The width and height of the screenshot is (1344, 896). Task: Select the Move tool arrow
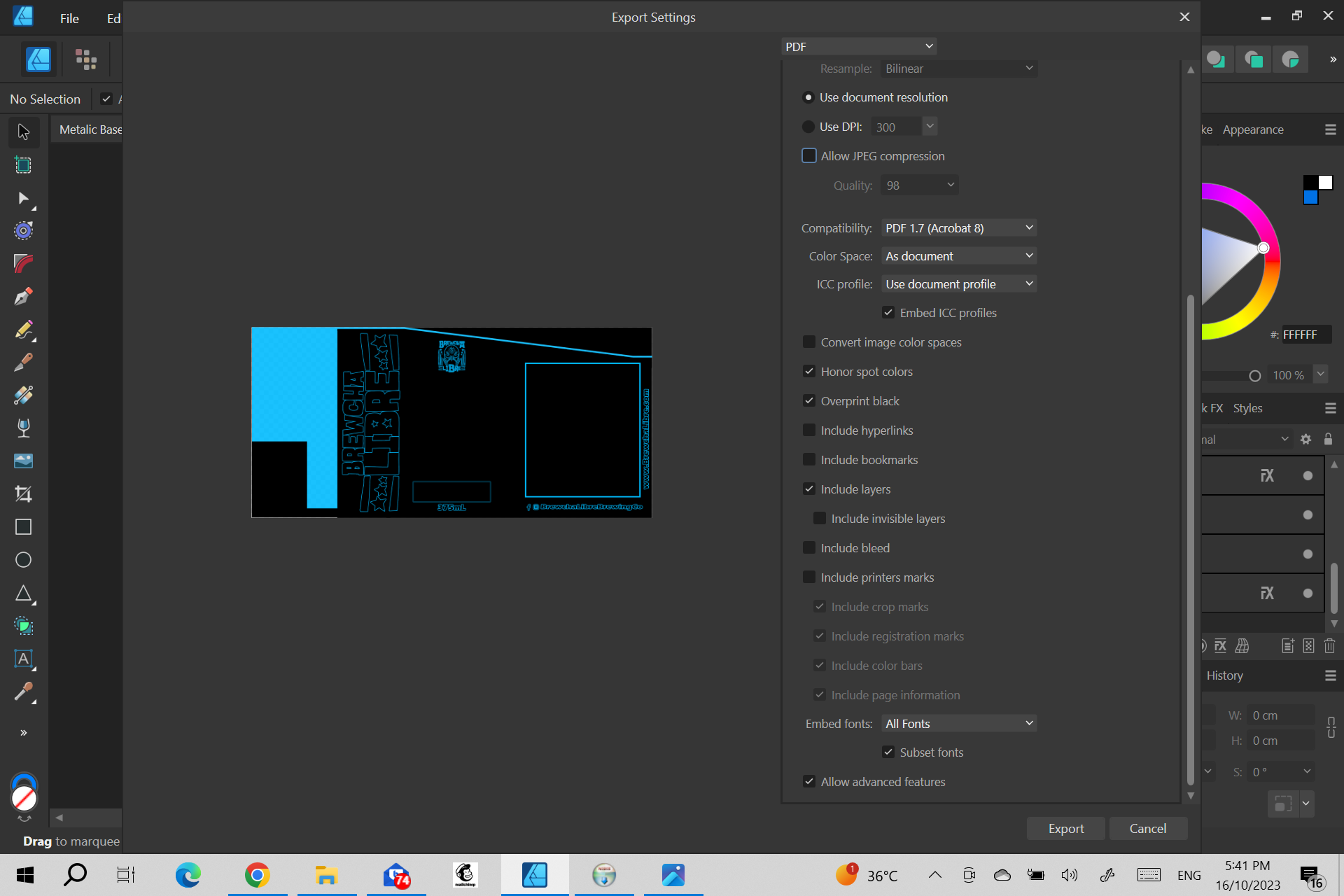tap(23, 132)
